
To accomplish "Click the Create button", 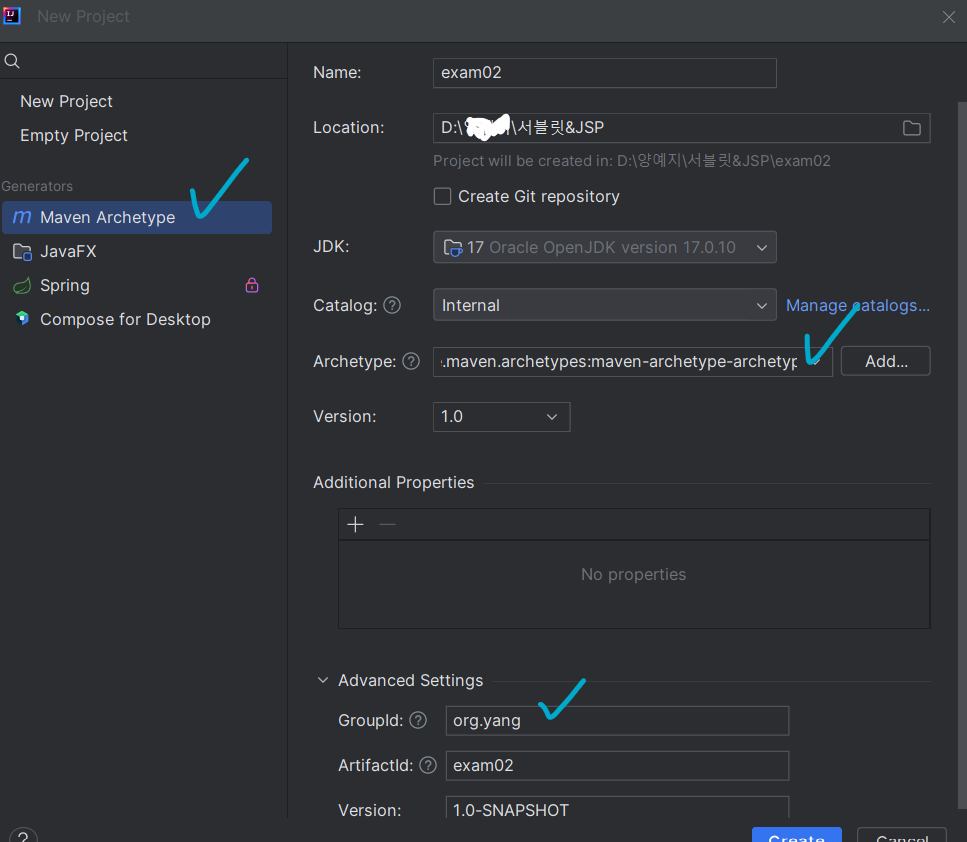I will pos(797,835).
